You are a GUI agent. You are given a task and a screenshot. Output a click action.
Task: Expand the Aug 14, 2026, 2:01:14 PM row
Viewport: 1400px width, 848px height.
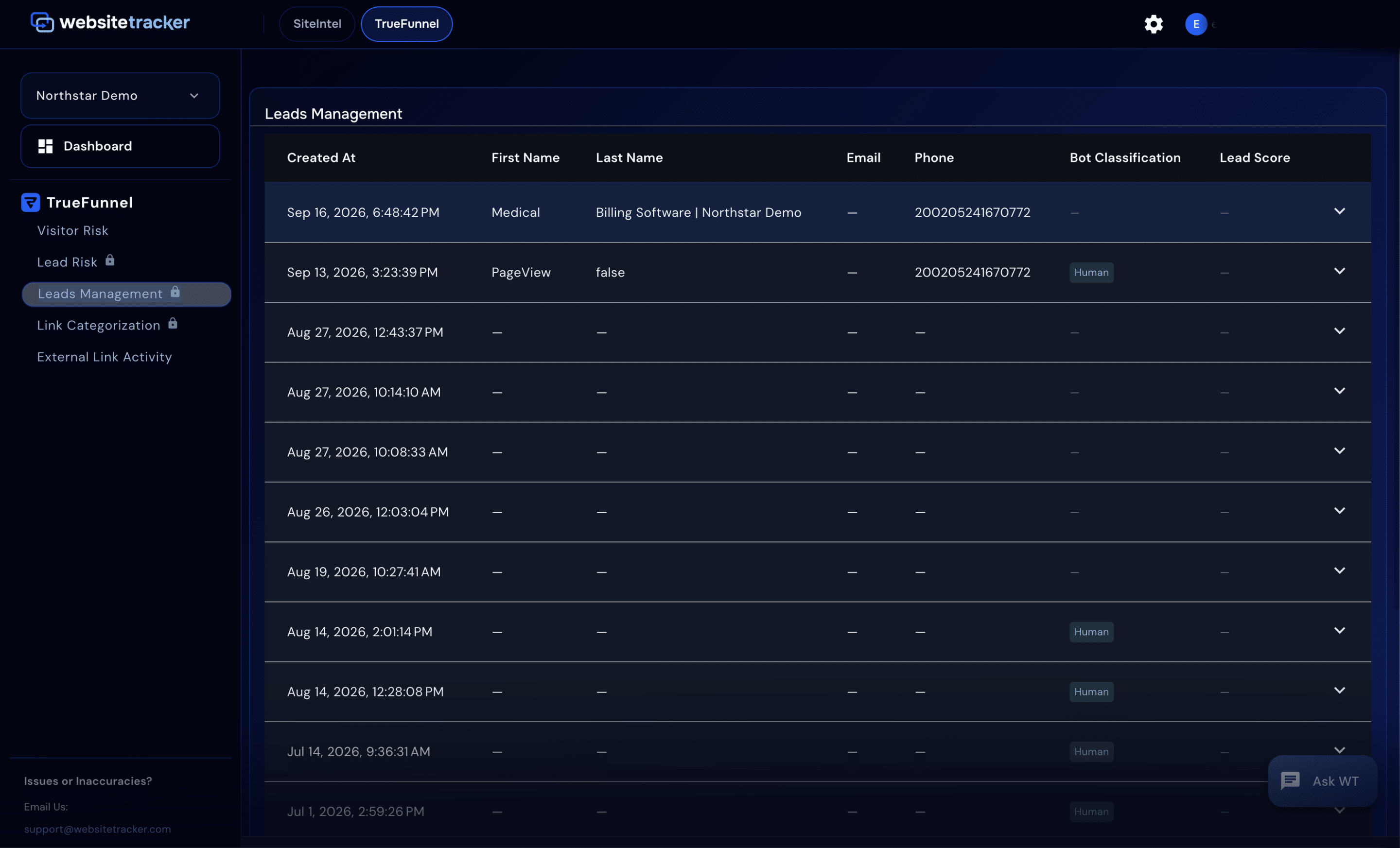pos(1339,630)
